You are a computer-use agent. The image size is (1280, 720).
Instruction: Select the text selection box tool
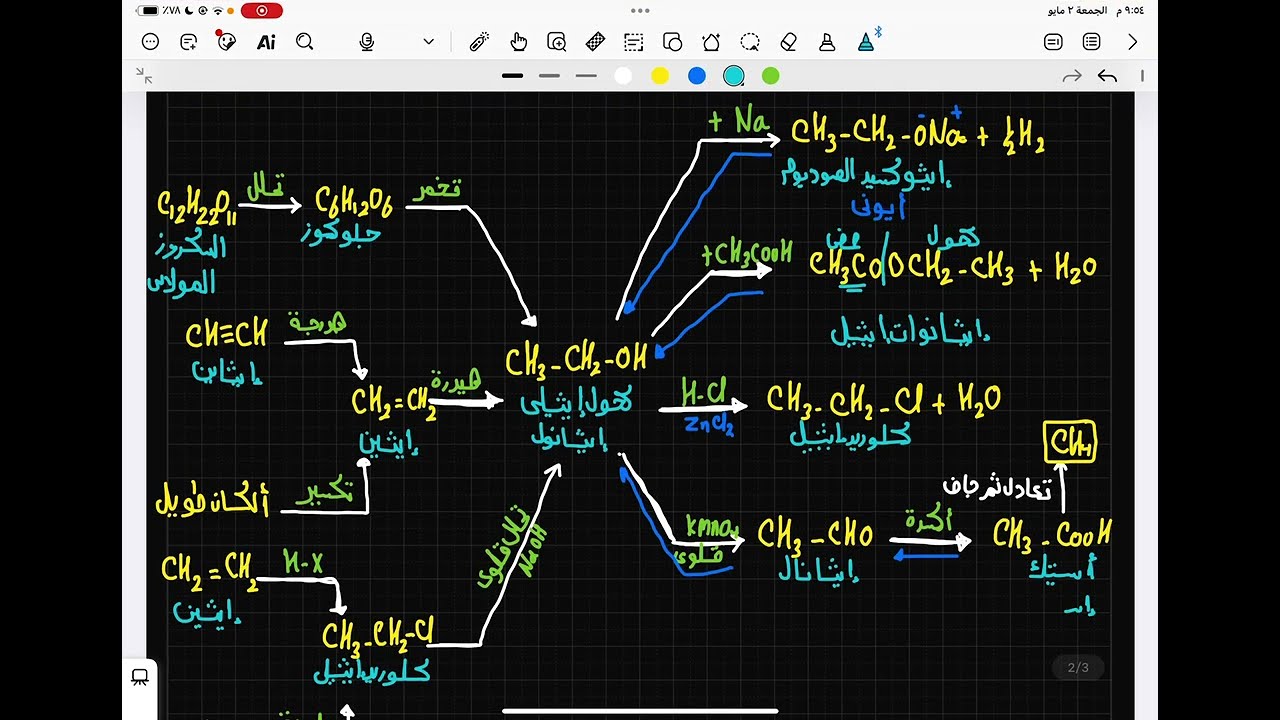coord(633,42)
